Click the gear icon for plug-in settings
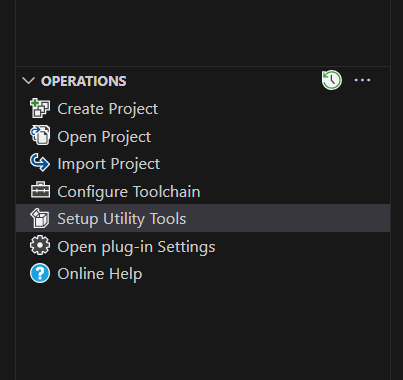The height and width of the screenshot is (380, 403). pyautogui.click(x=40, y=245)
